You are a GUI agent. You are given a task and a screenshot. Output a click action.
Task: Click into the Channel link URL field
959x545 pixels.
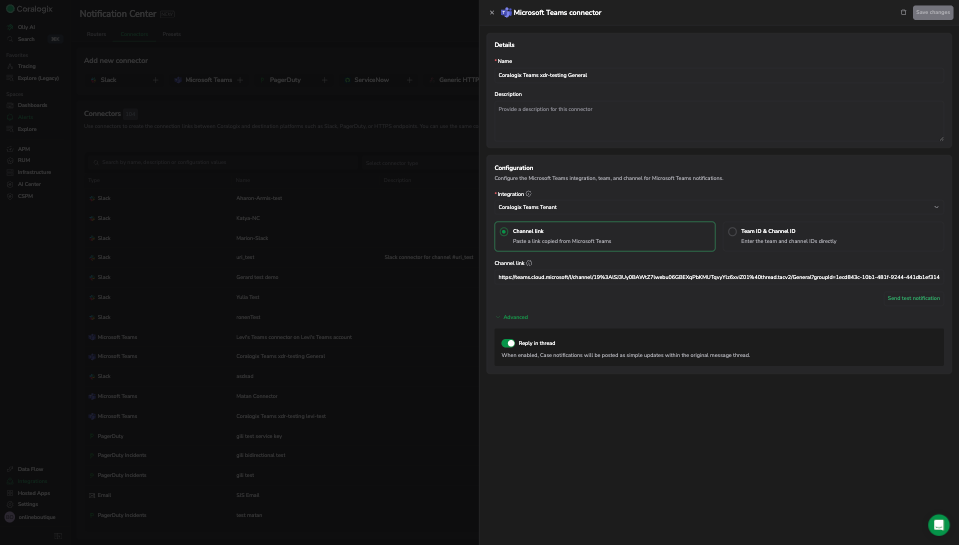pyautogui.click(x=719, y=277)
